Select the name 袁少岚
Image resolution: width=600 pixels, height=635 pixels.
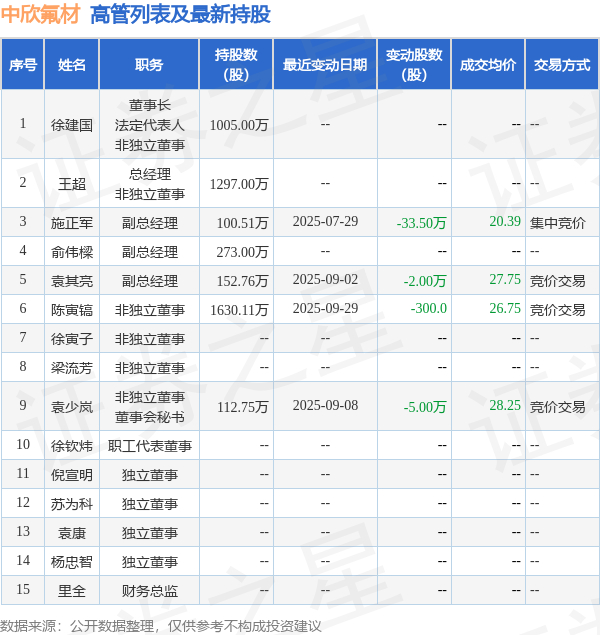coord(72,406)
